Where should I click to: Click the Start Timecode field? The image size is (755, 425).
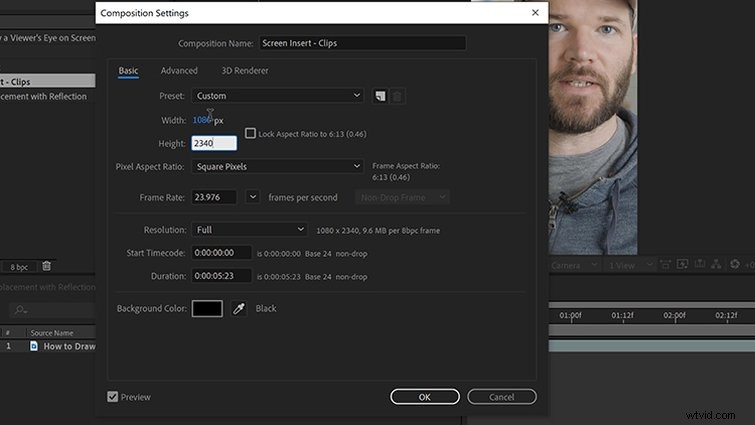coord(221,253)
